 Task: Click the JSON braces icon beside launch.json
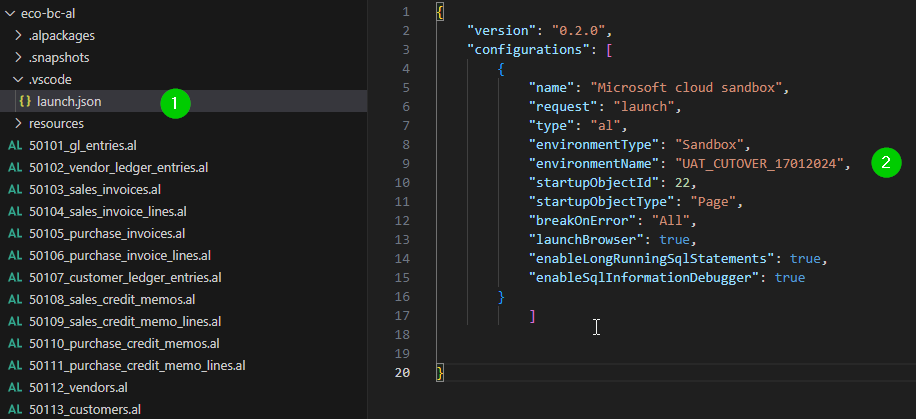pyautogui.click(x=25, y=101)
